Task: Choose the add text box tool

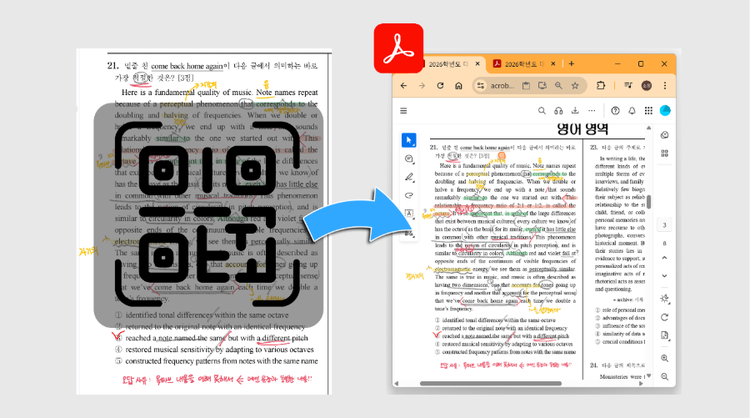Action: click(x=409, y=213)
